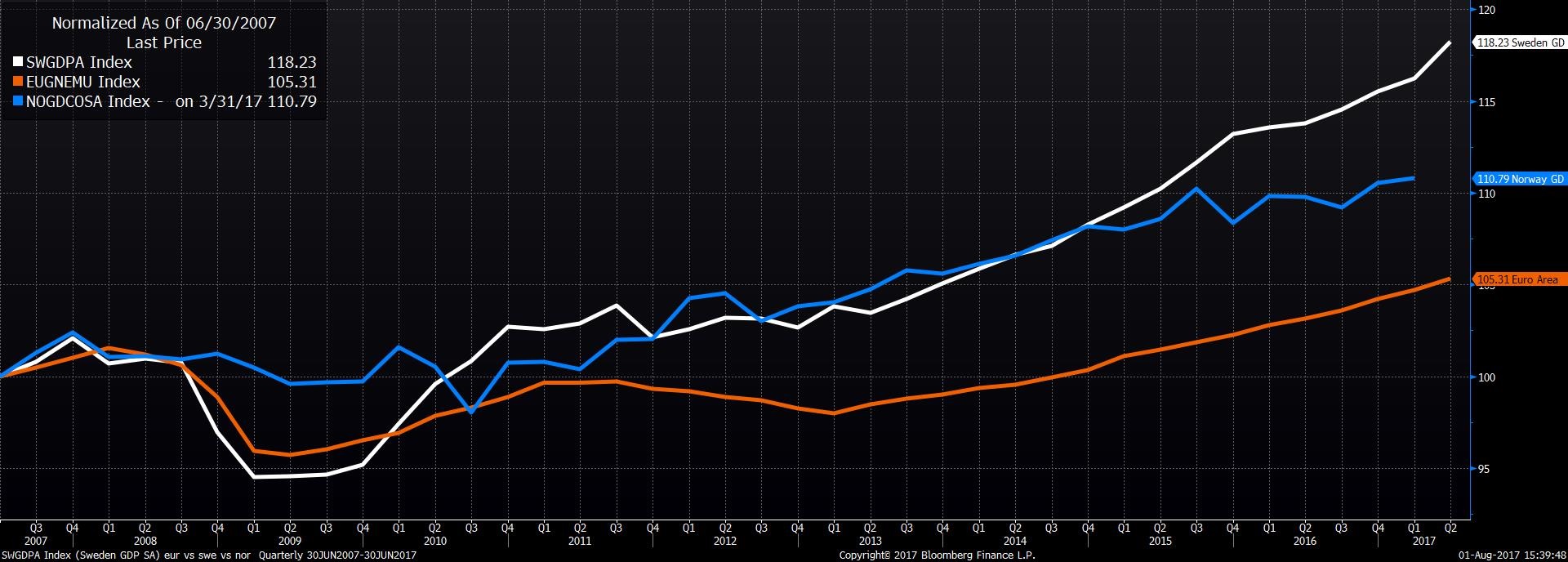The height and width of the screenshot is (562, 1568).
Task: Click the blue NOGDCOSA Index legend swatch
Action: tap(18, 101)
